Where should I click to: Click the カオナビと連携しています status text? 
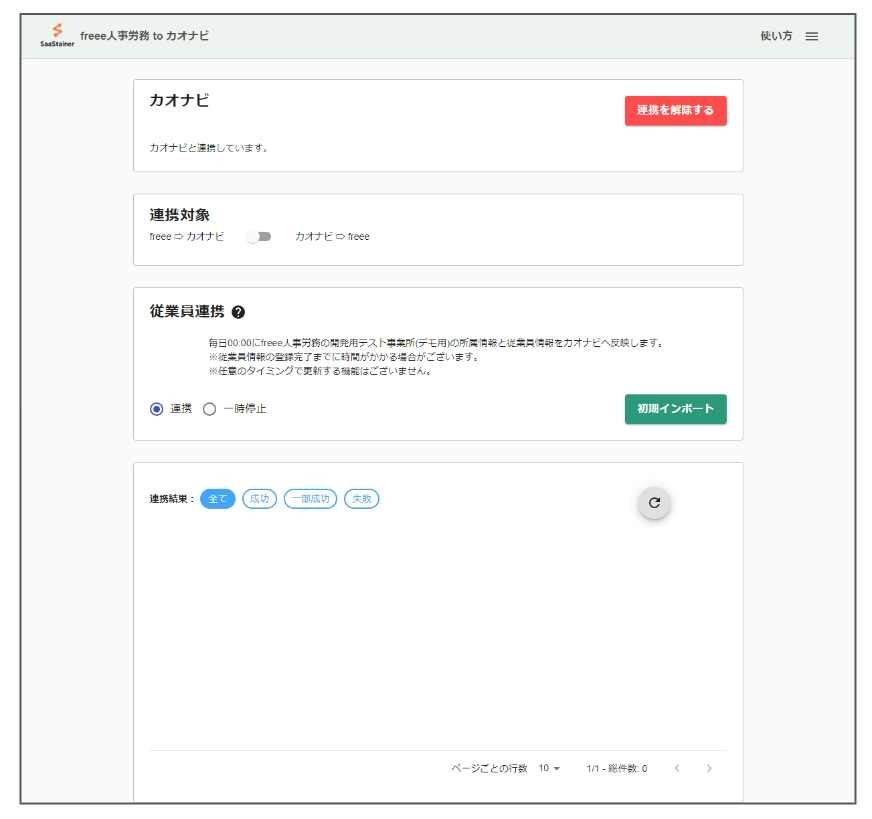(209, 148)
